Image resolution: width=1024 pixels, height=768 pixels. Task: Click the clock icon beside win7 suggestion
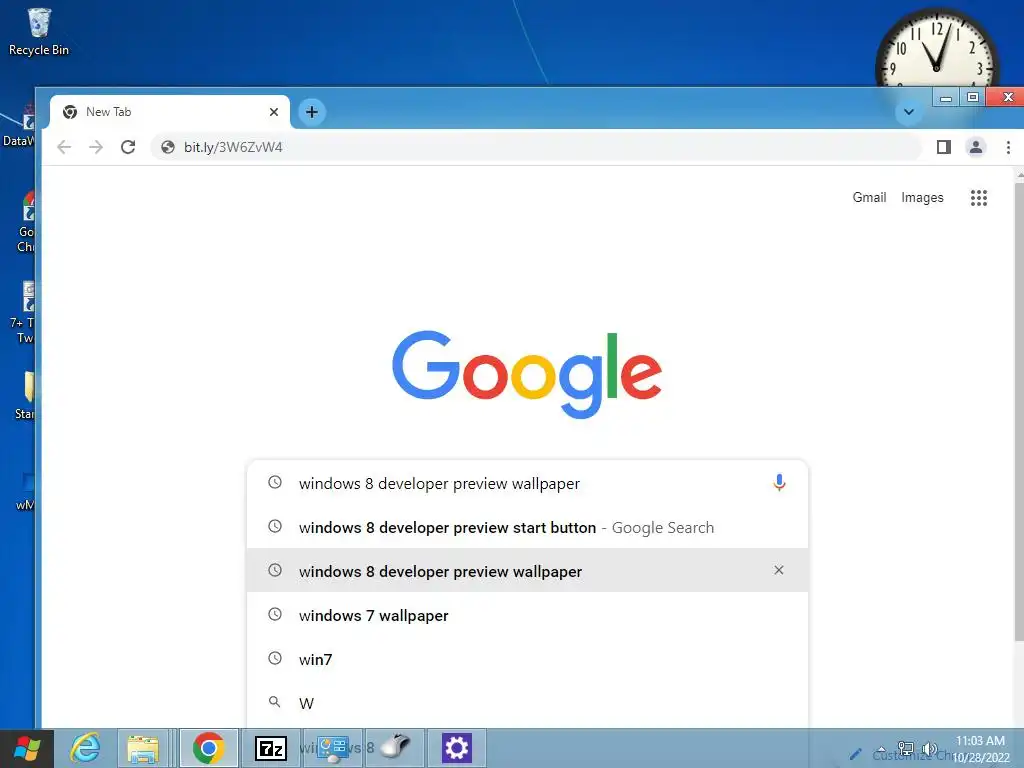[275, 658]
